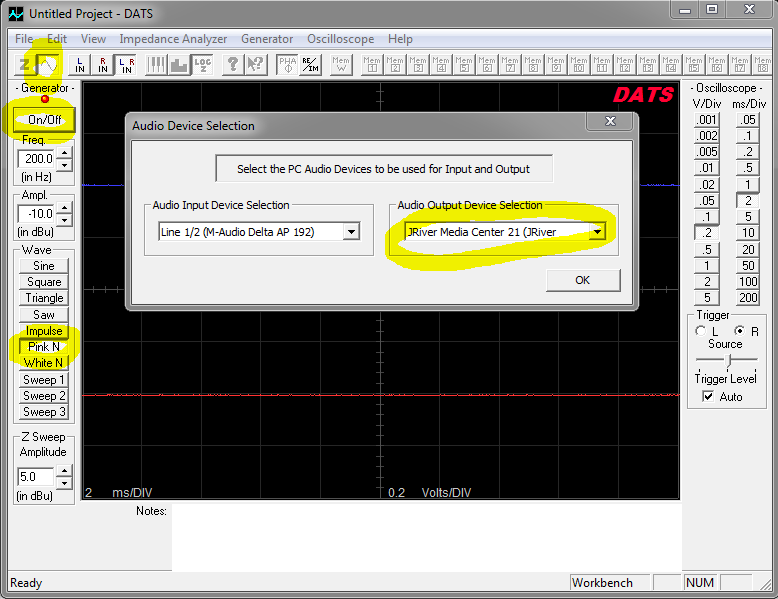Click inside the Notes text area

coord(427,537)
